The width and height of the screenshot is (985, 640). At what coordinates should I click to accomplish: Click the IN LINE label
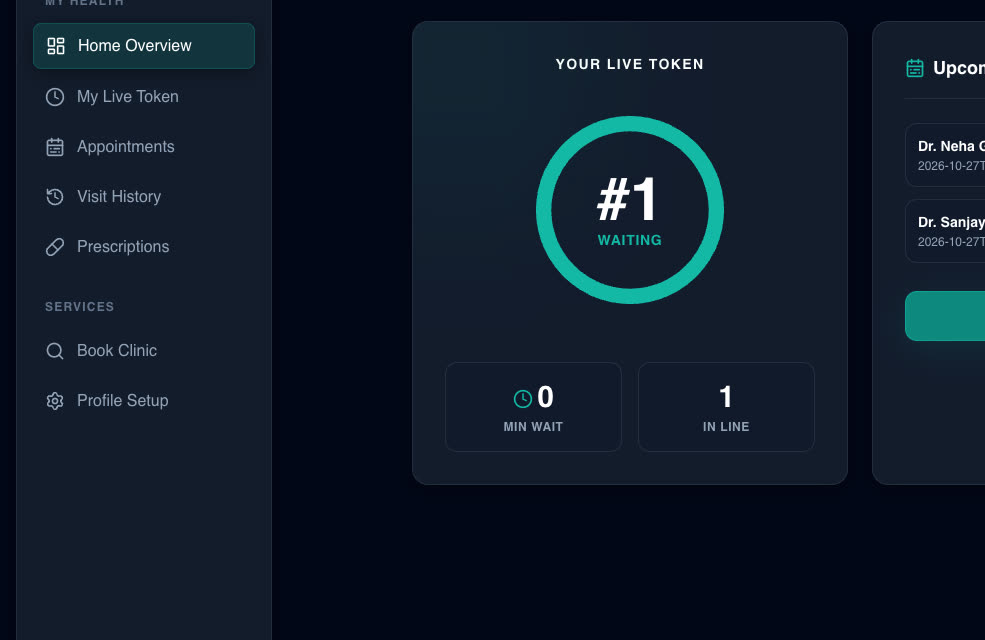[x=726, y=427]
